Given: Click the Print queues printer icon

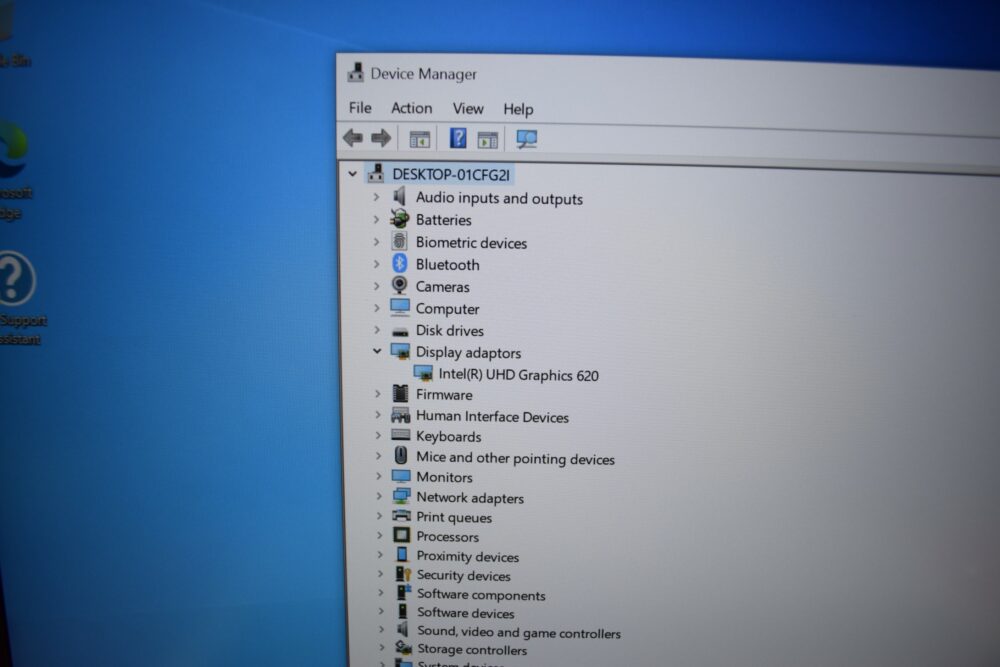Looking at the screenshot, I should click(x=401, y=515).
